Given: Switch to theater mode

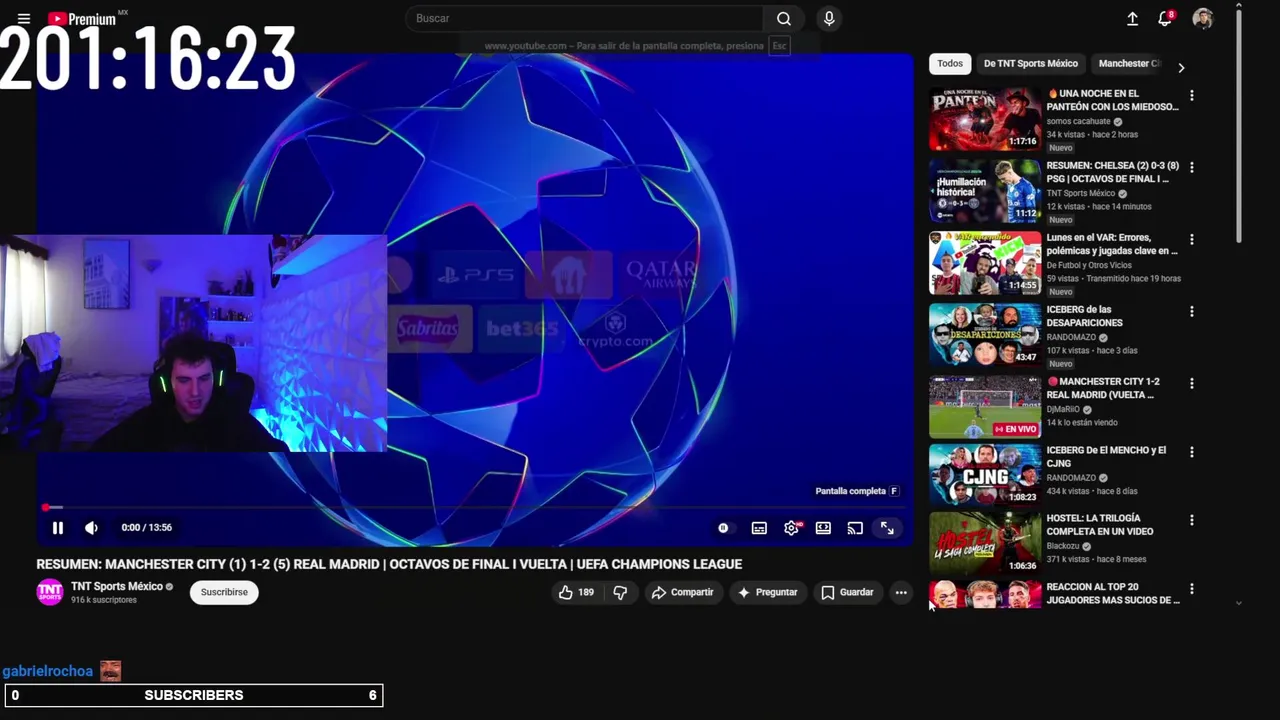Looking at the screenshot, I should point(823,528).
